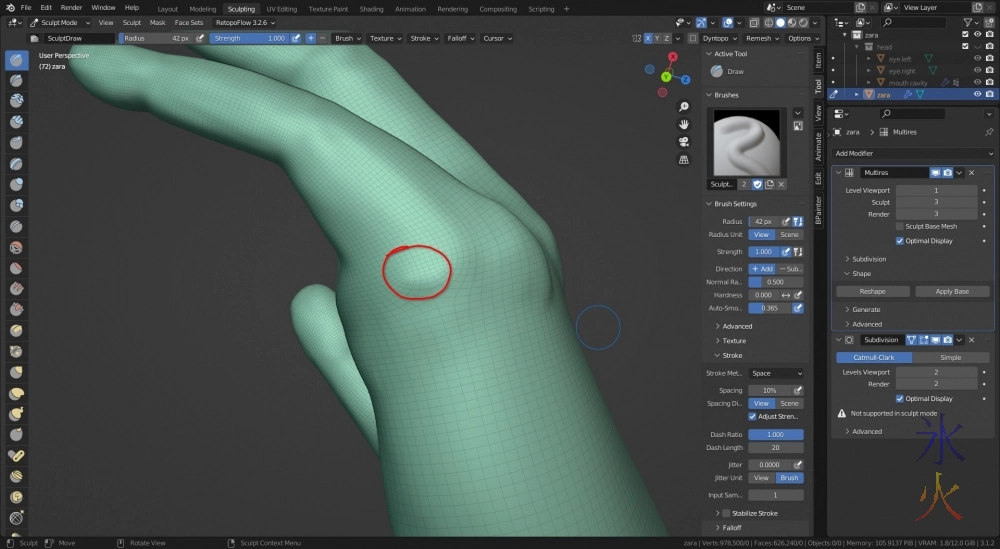Pin the properties context for zara
Screen dimensions: 1000x549
(x=989, y=132)
